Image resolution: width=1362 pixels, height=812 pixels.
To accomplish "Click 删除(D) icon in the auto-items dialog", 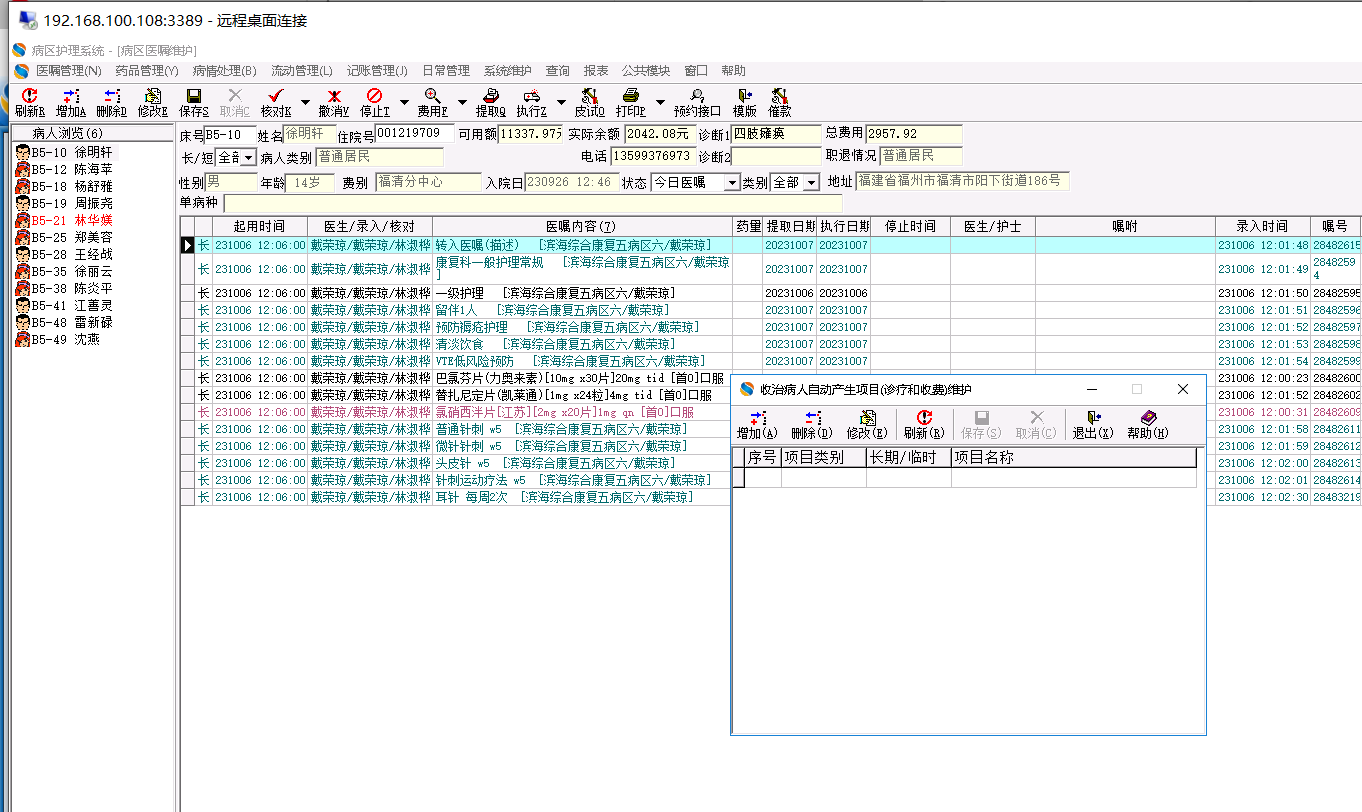I will pyautogui.click(x=811, y=417).
